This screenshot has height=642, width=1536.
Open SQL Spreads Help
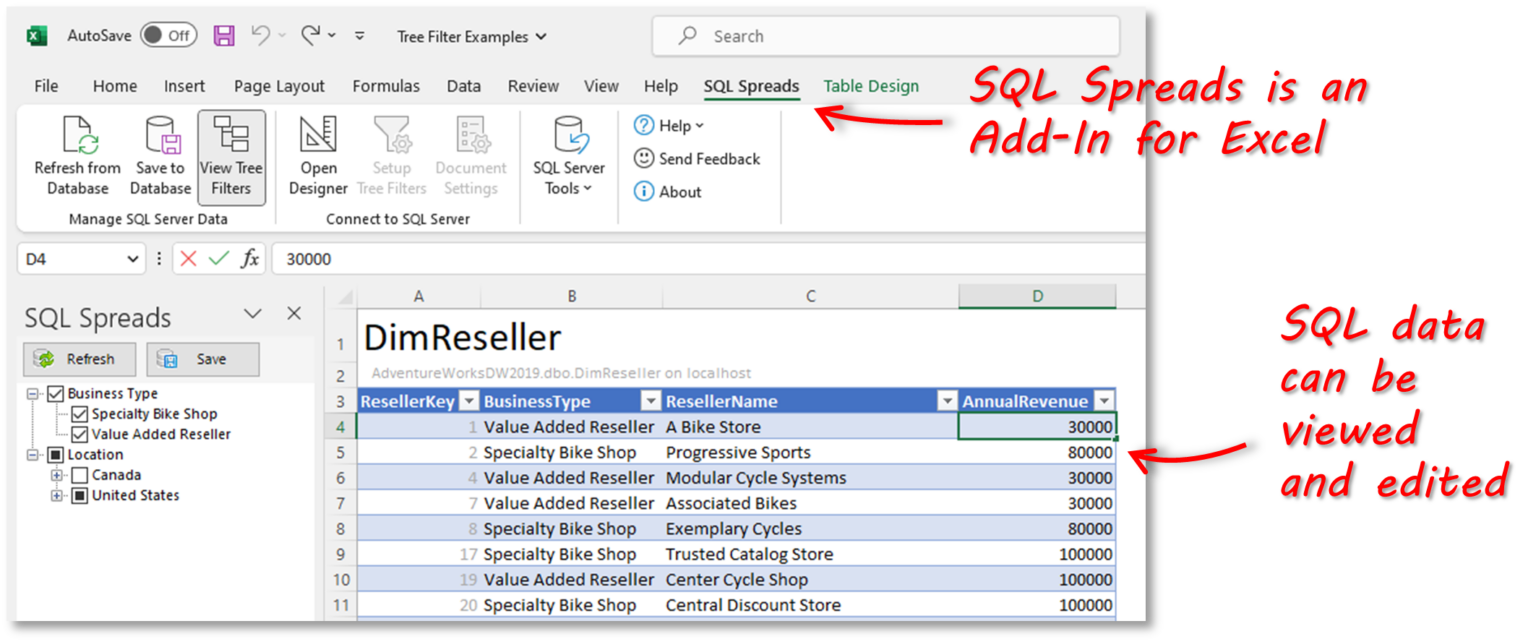668,125
